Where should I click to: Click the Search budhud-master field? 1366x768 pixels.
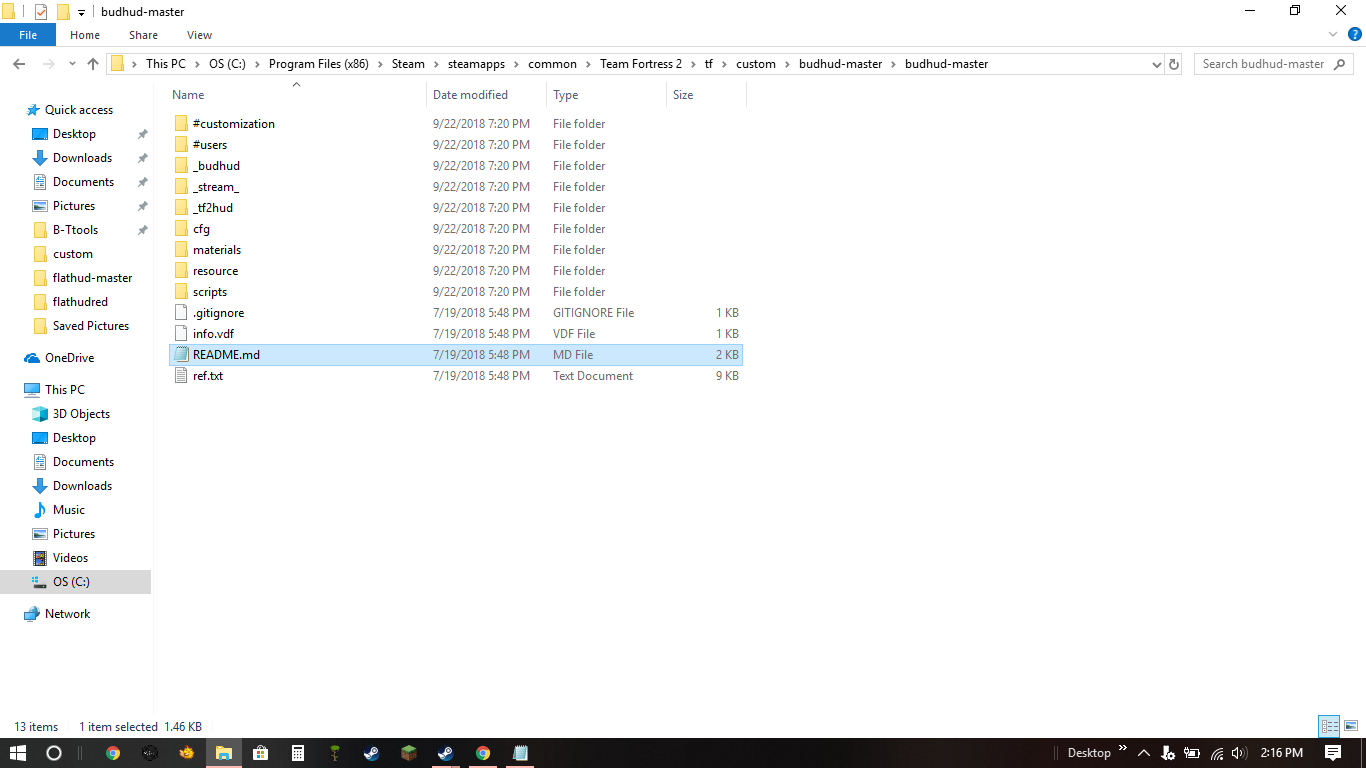click(x=1276, y=64)
